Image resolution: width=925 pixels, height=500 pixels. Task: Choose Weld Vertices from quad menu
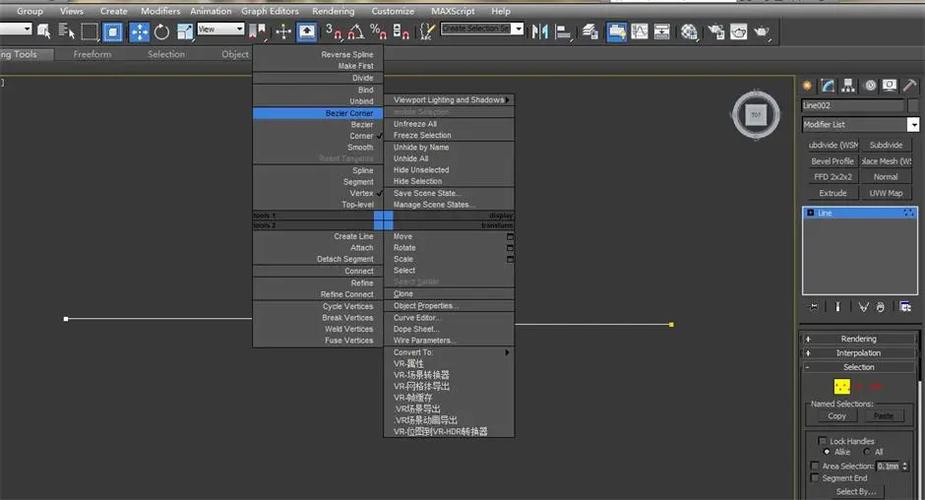point(318,329)
